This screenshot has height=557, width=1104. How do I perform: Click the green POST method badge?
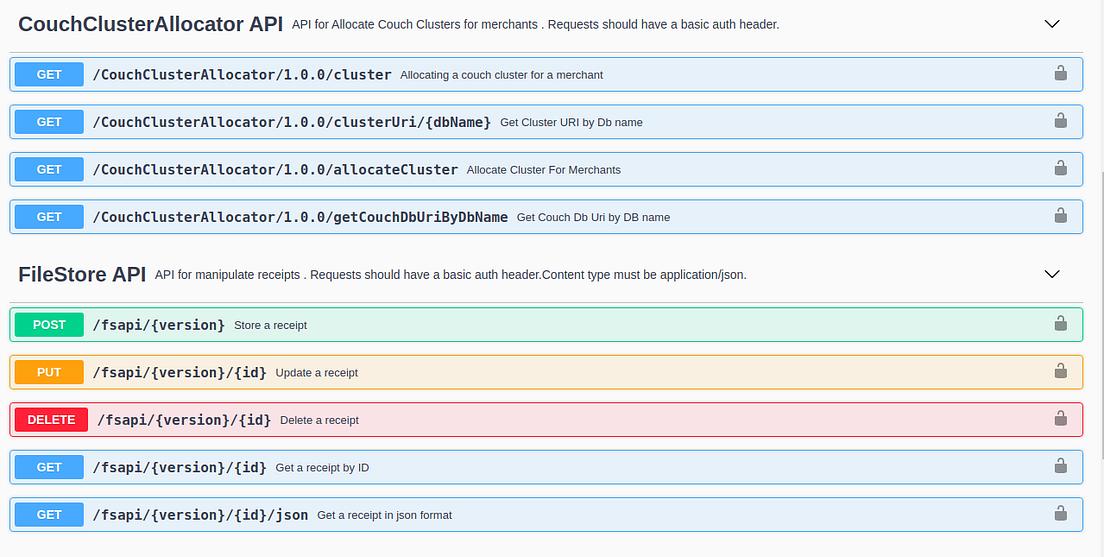[x=49, y=325]
